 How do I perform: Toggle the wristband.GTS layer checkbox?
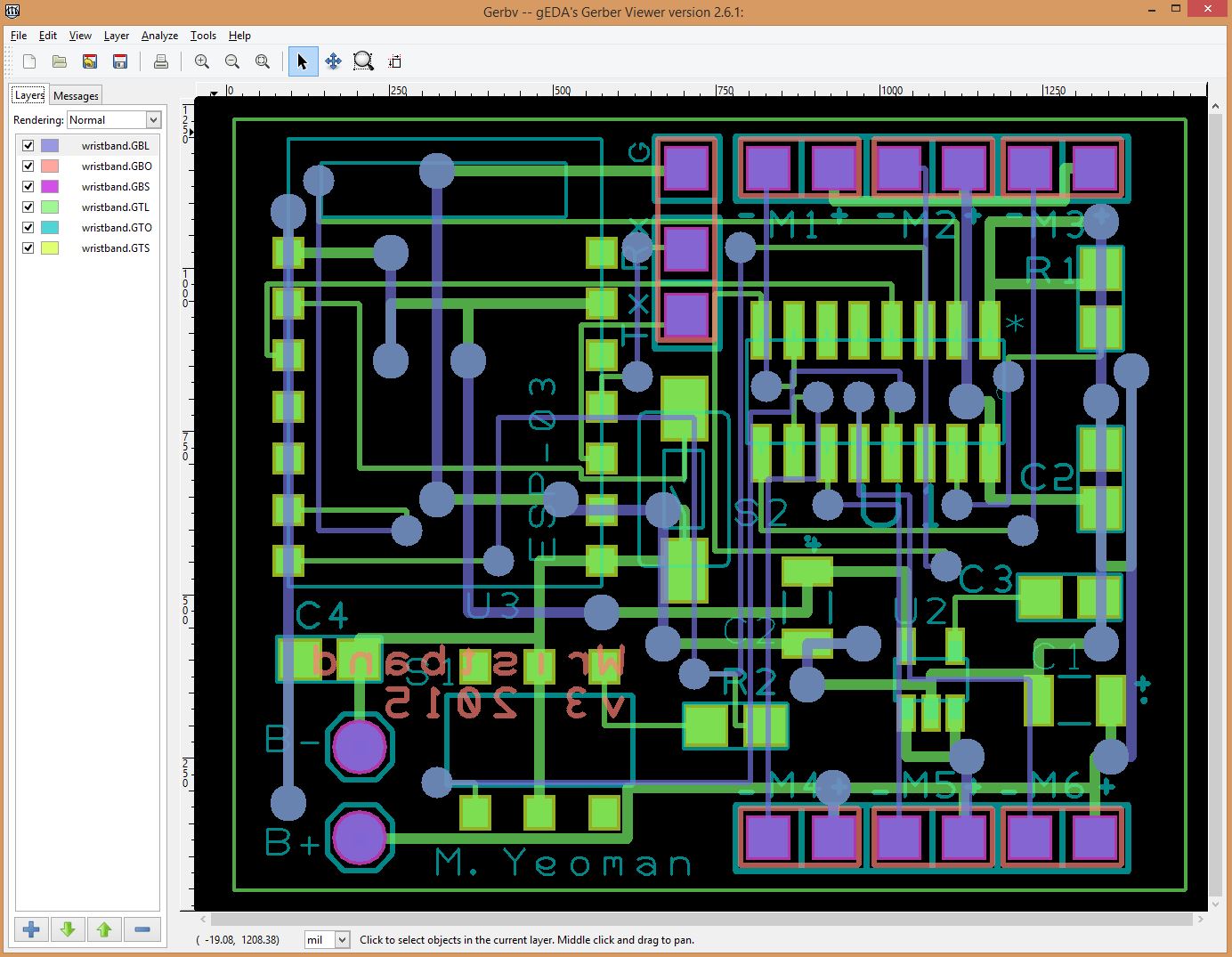28,247
